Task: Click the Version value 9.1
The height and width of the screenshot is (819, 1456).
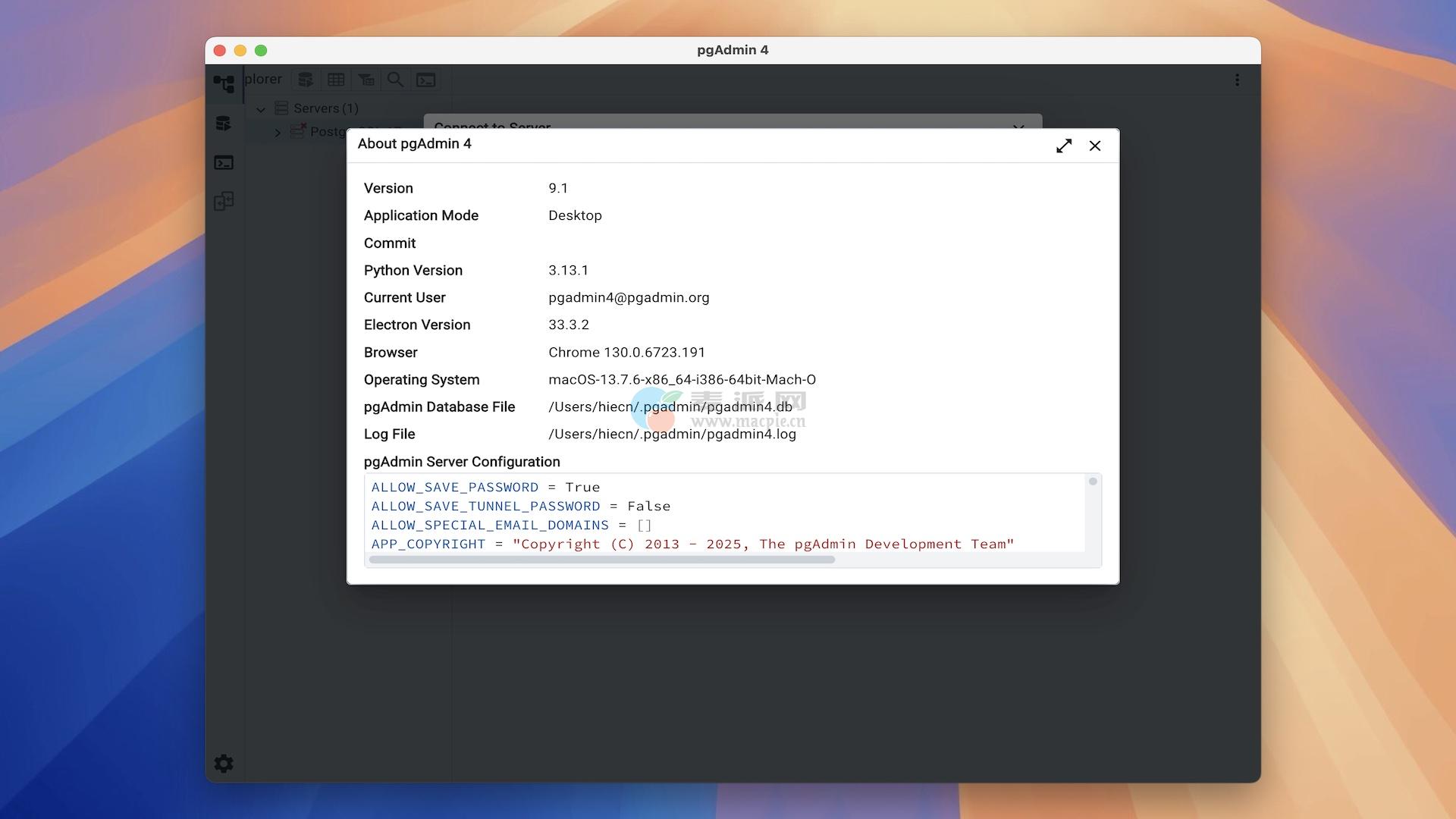Action: coord(558,188)
